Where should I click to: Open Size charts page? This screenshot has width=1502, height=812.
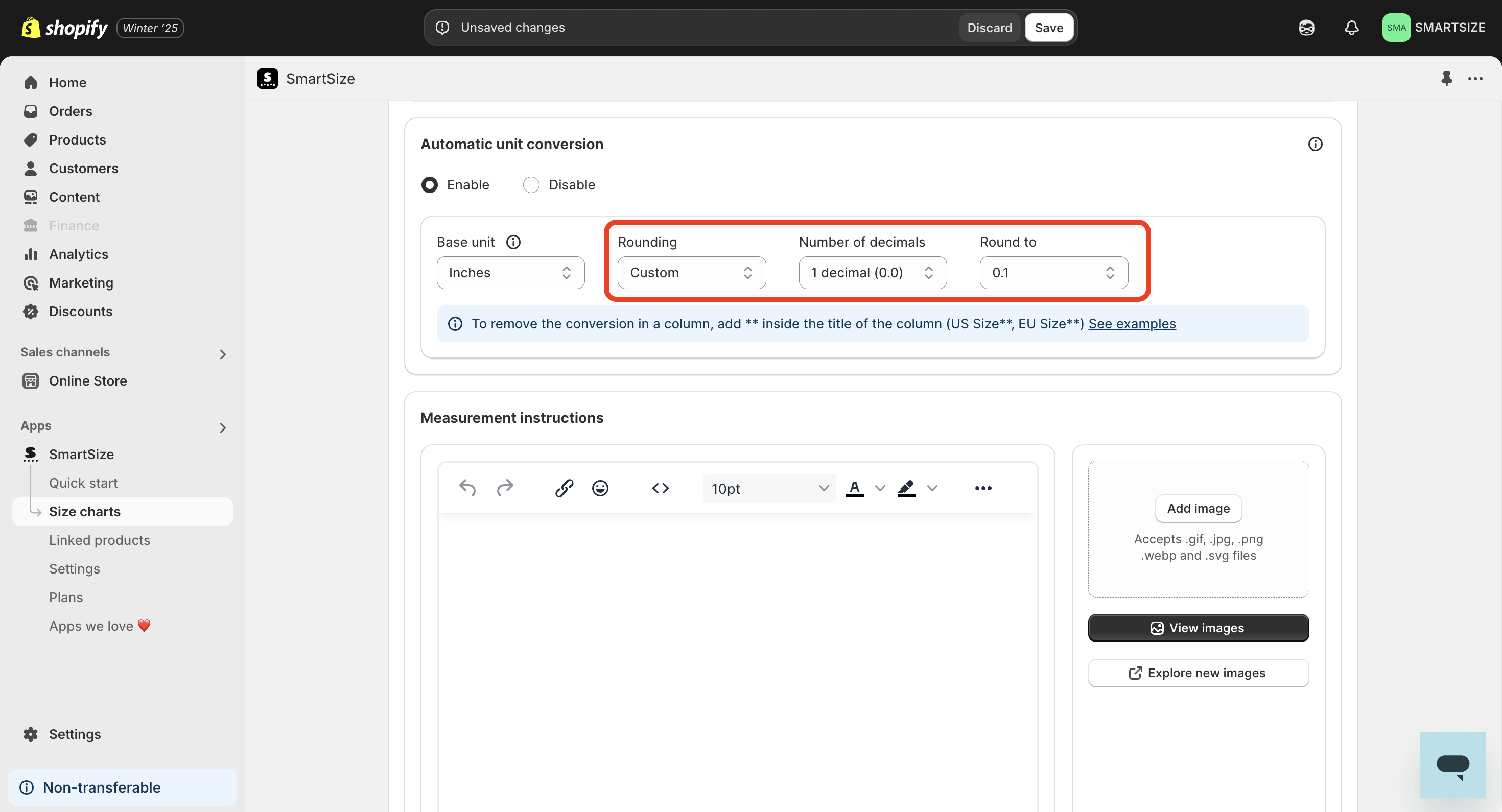(x=123, y=511)
